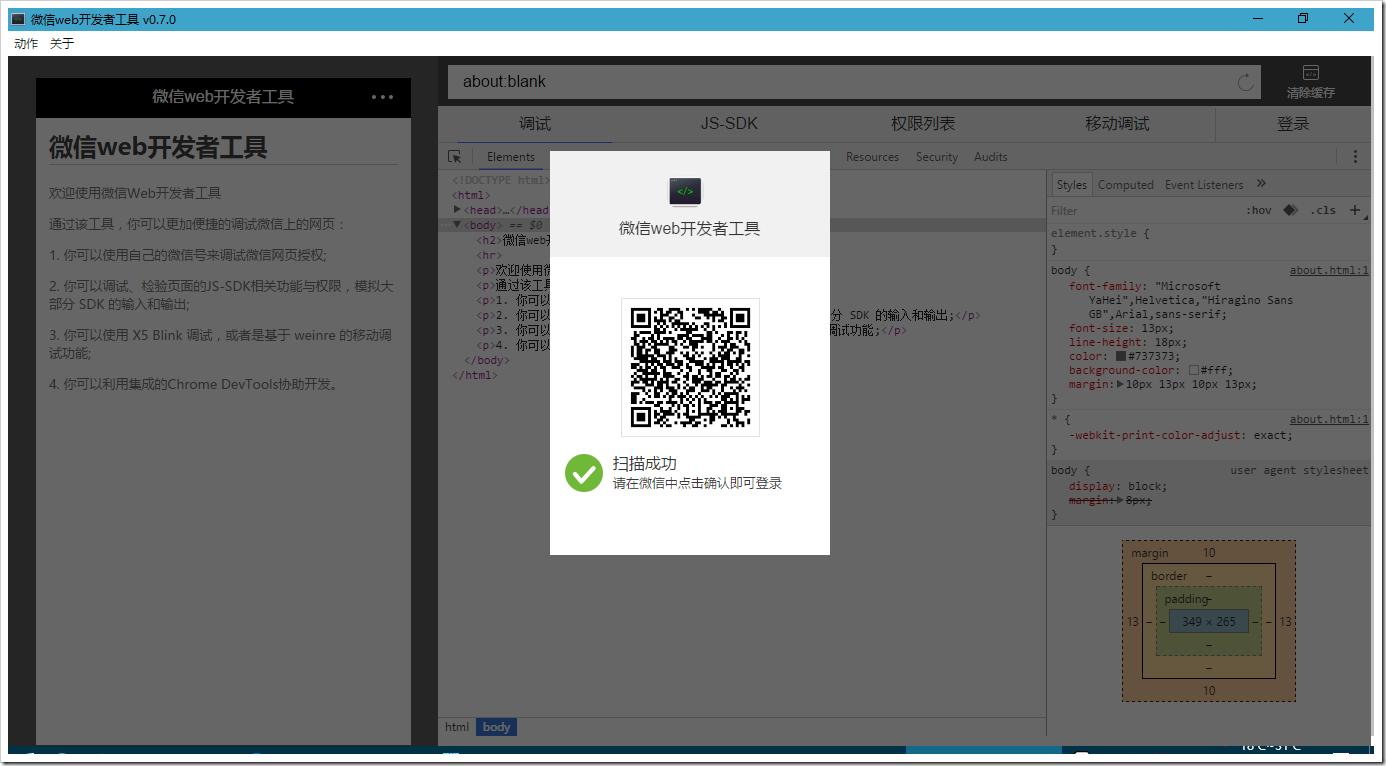Click the green checkmark success icon
The height and width of the screenshot is (766, 1386).
coord(583,473)
